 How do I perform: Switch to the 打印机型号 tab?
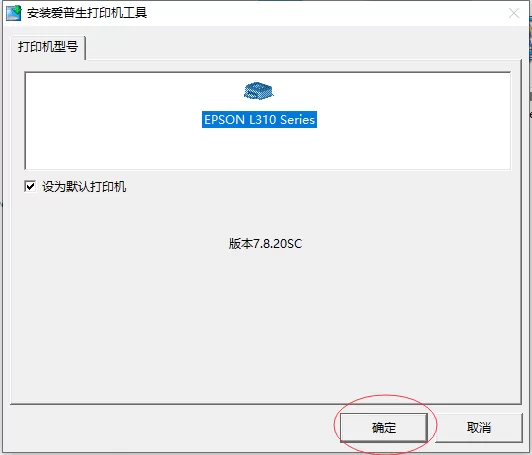[x=48, y=47]
